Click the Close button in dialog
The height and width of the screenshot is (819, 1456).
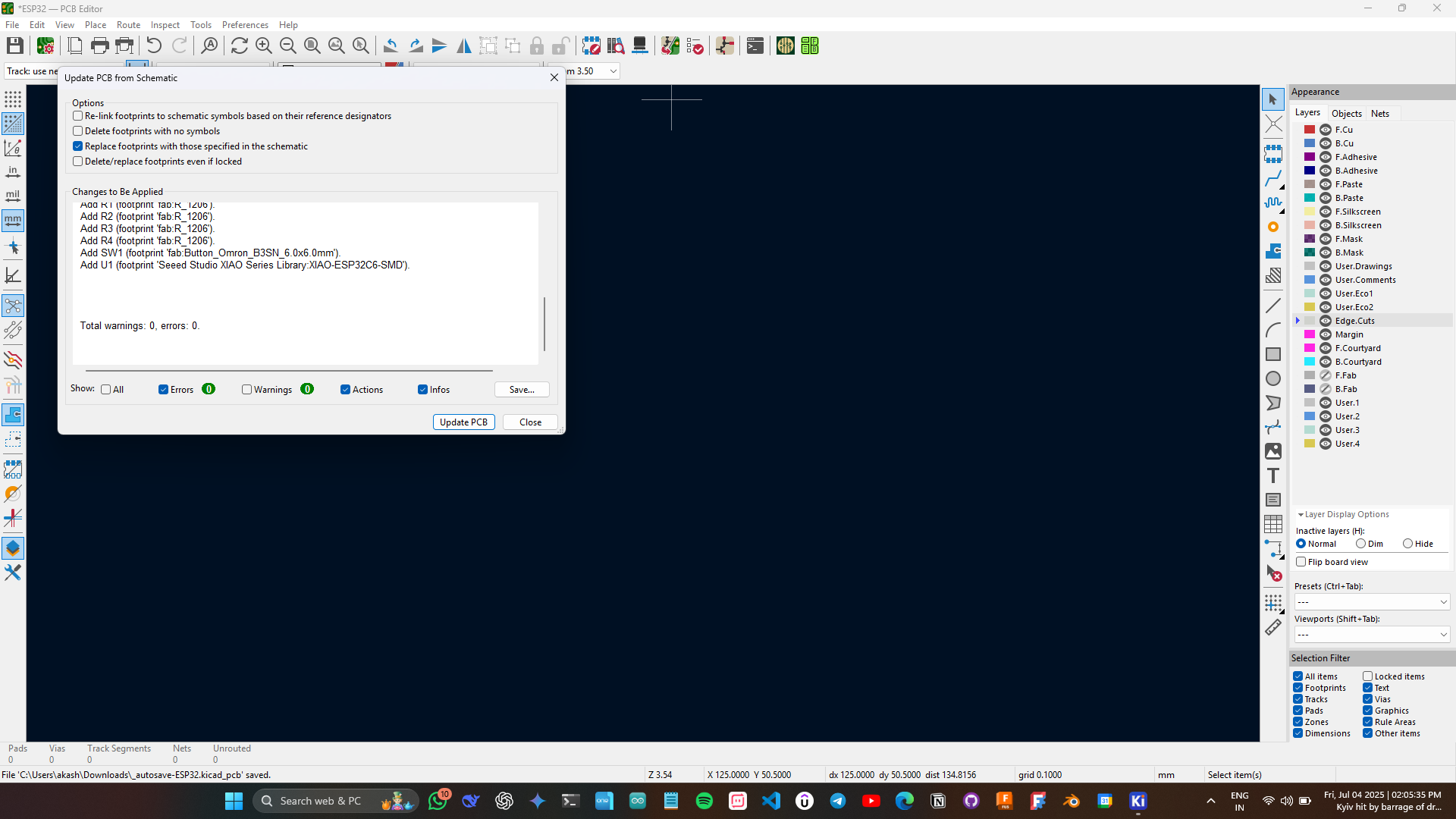coord(530,422)
